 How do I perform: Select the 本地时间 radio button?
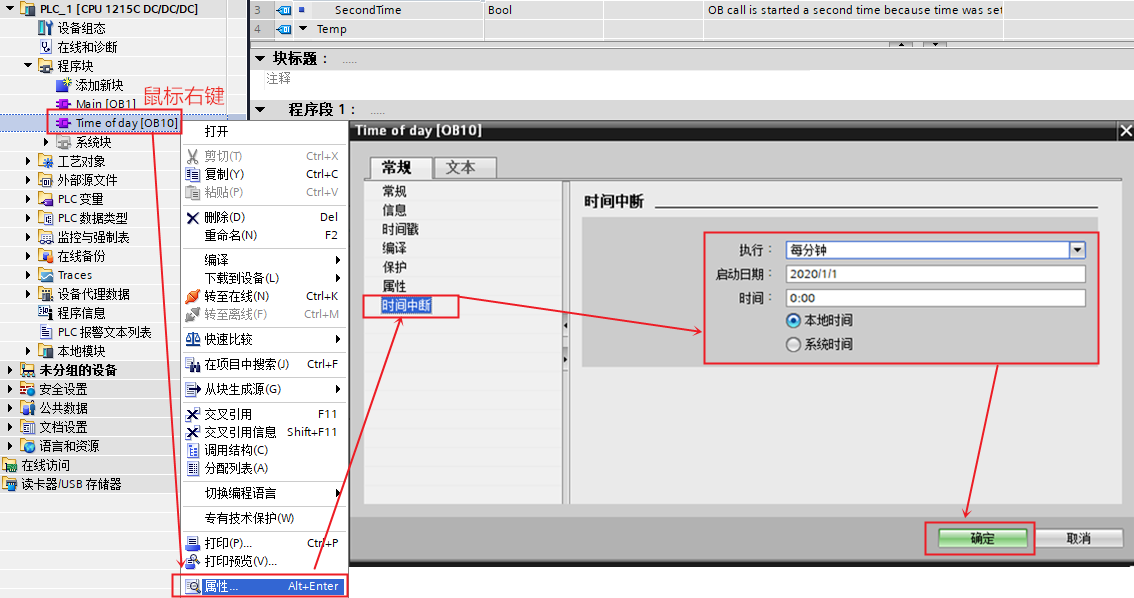coord(793,320)
